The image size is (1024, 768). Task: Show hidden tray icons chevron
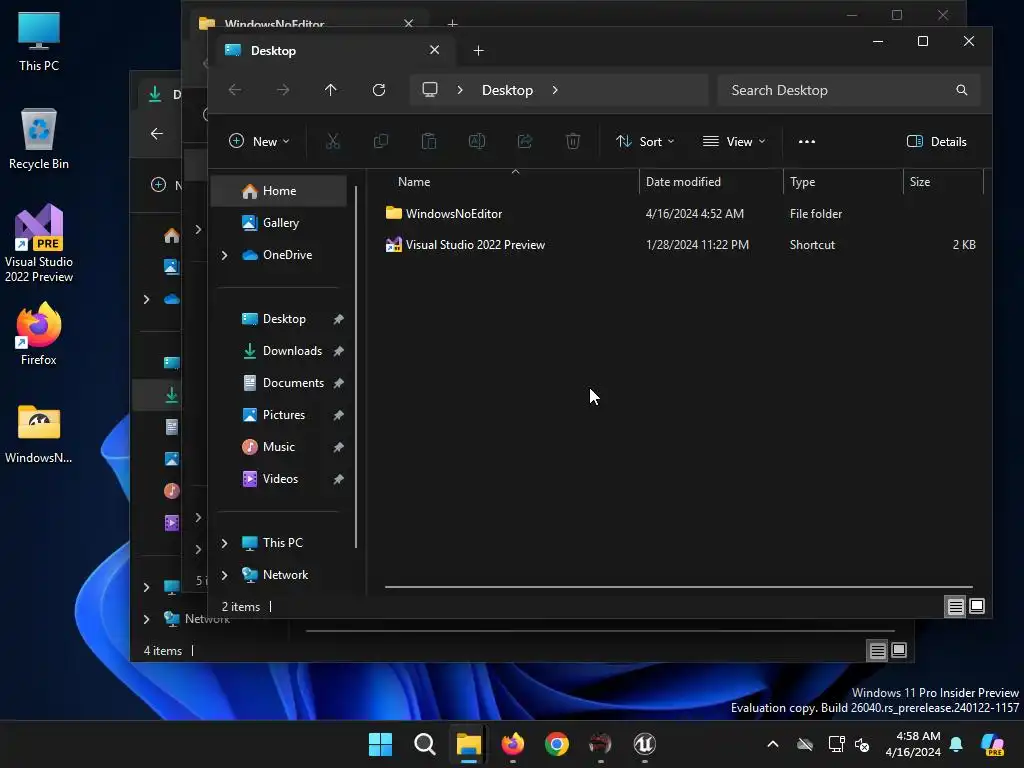(773, 744)
